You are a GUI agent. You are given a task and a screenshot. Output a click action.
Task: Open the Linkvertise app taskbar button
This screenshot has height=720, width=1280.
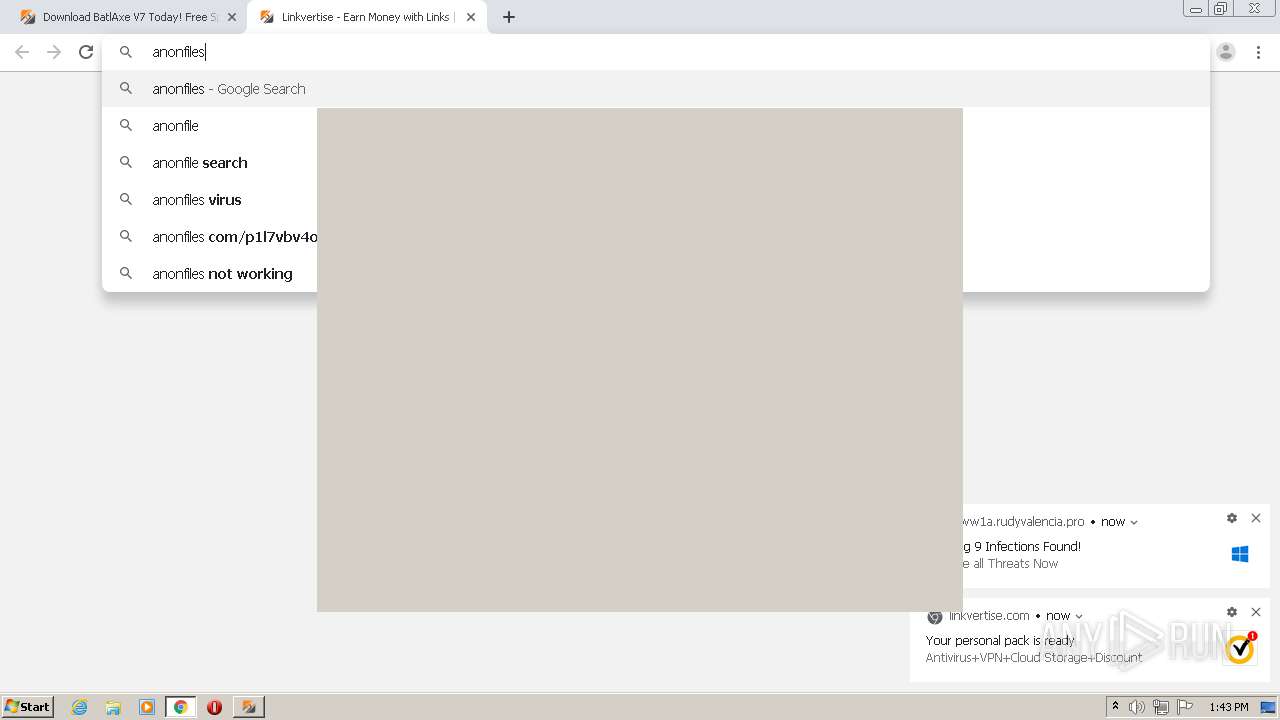pos(248,707)
